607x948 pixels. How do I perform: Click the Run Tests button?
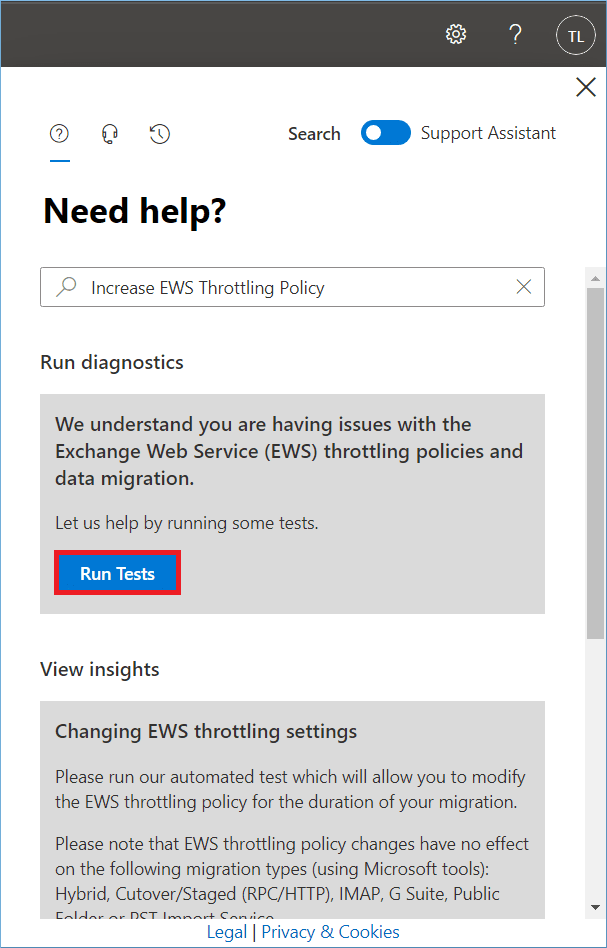117,573
